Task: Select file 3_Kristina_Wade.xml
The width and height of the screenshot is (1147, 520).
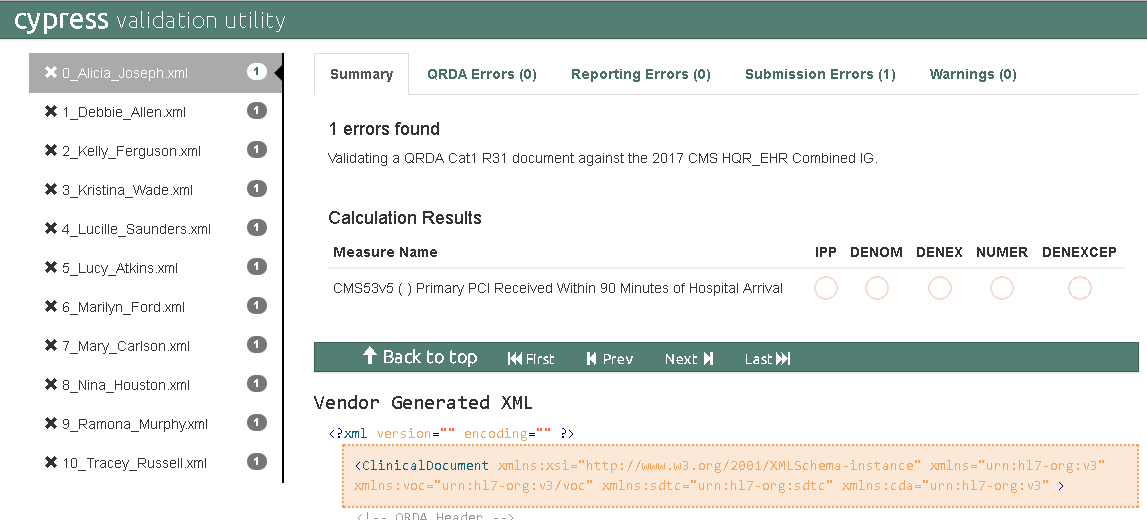Action: click(127, 190)
